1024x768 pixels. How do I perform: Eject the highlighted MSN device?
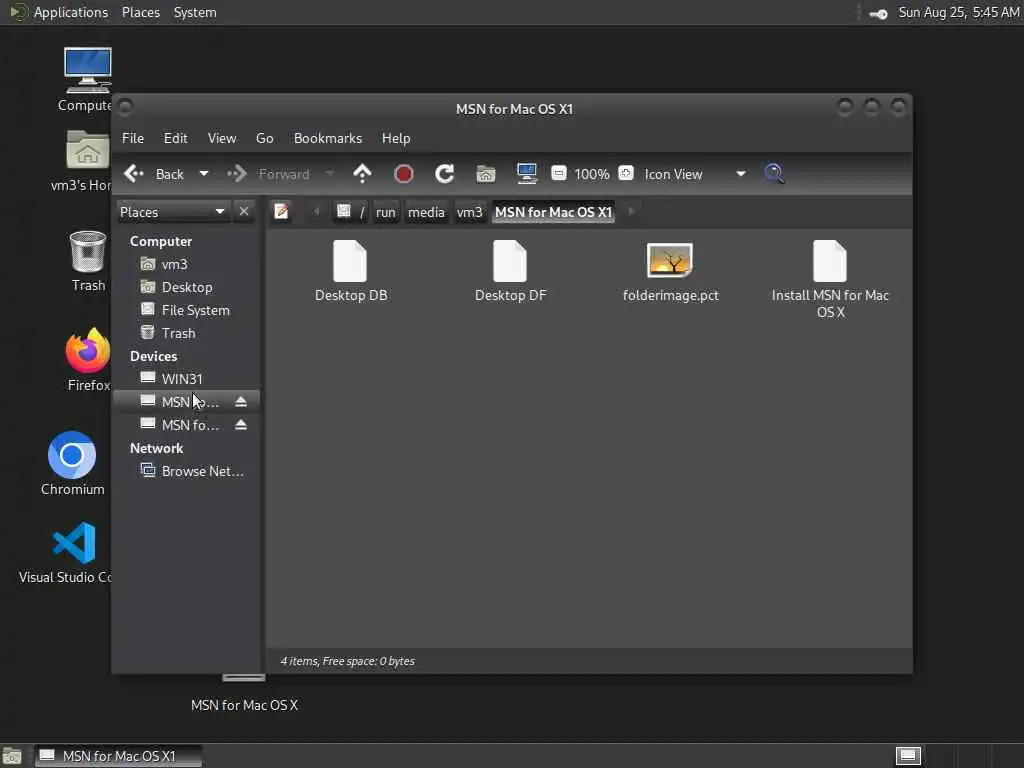(241, 402)
